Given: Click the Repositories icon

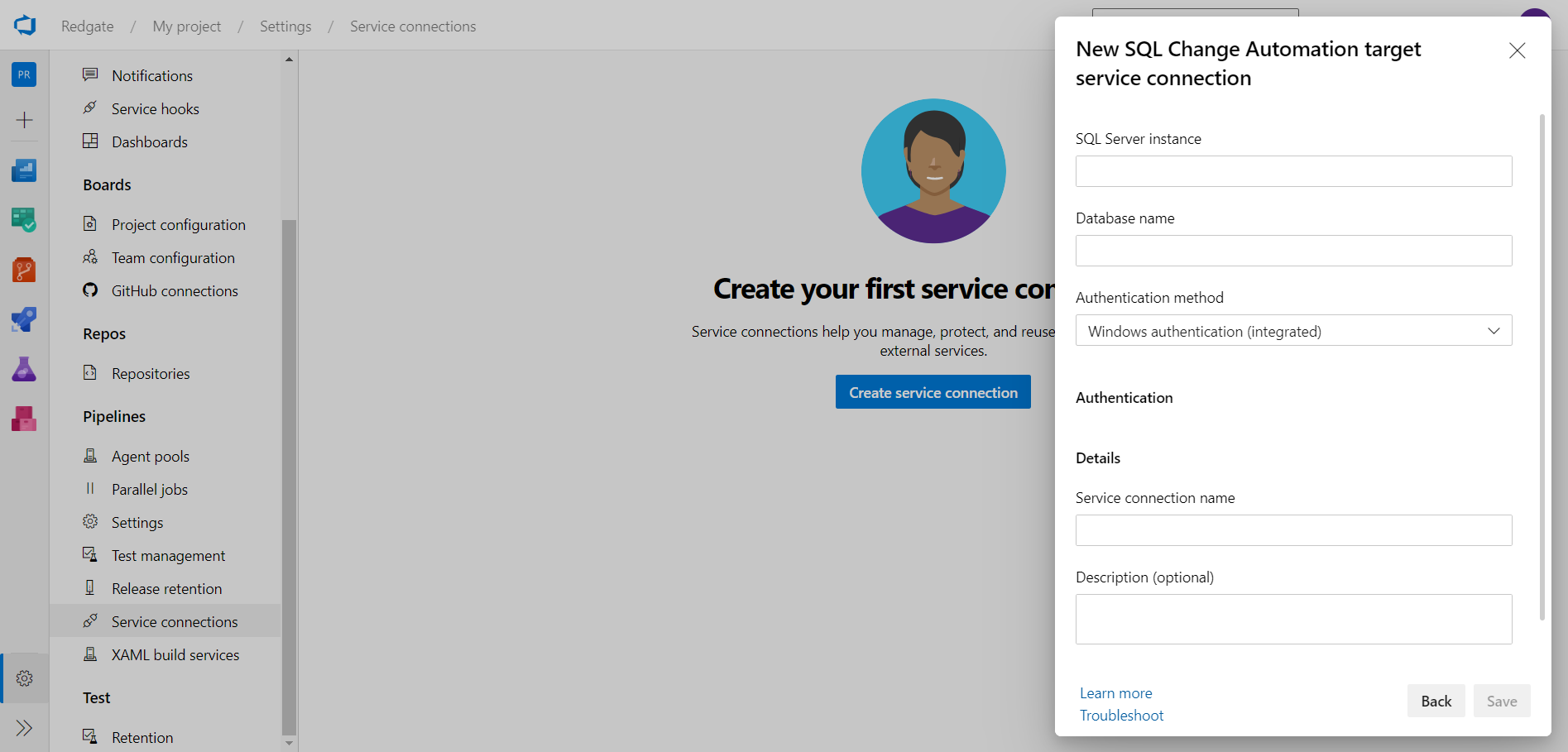Looking at the screenshot, I should pyautogui.click(x=90, y=373).
